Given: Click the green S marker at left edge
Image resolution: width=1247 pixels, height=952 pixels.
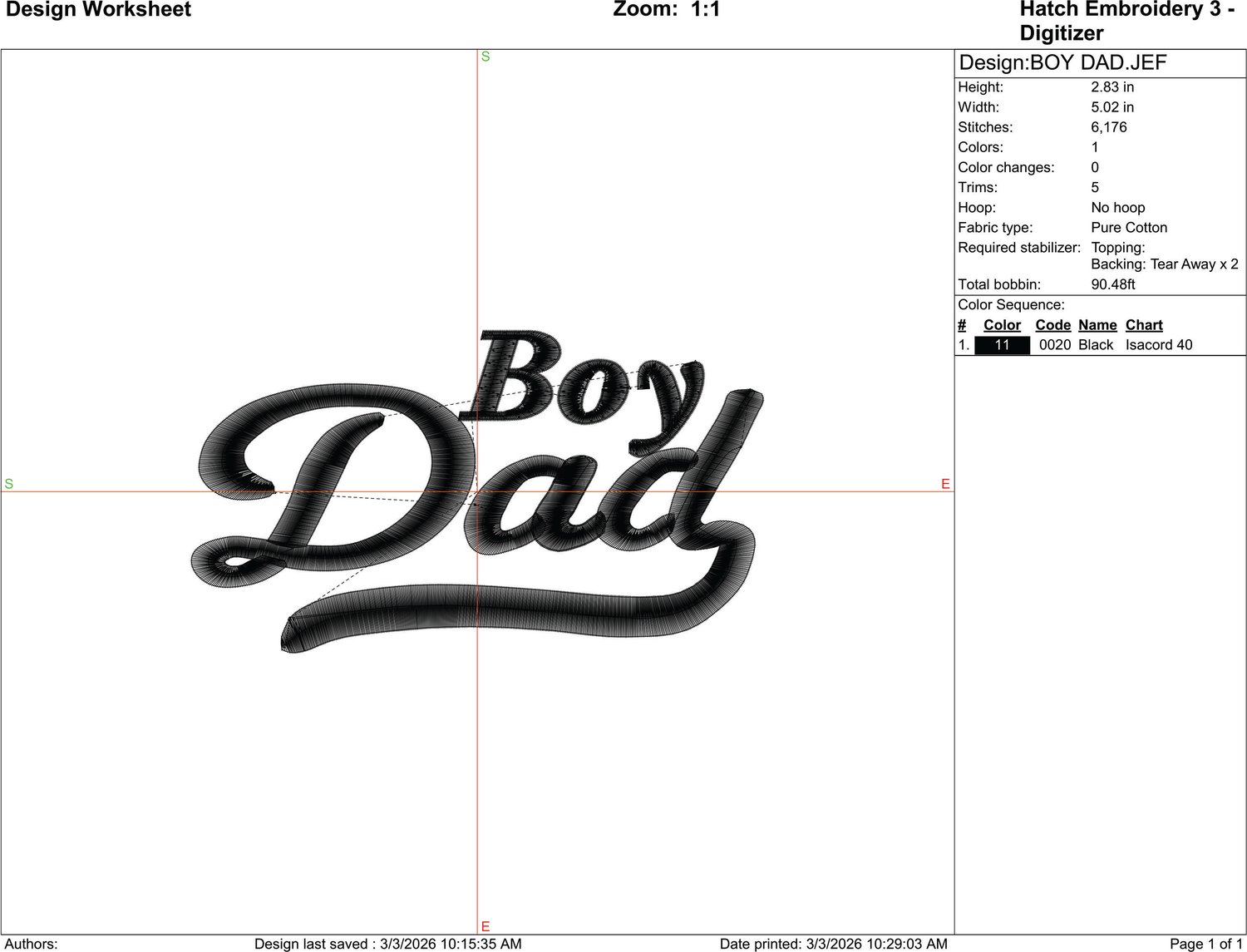Looking at the screenshot, I should 9,484.
